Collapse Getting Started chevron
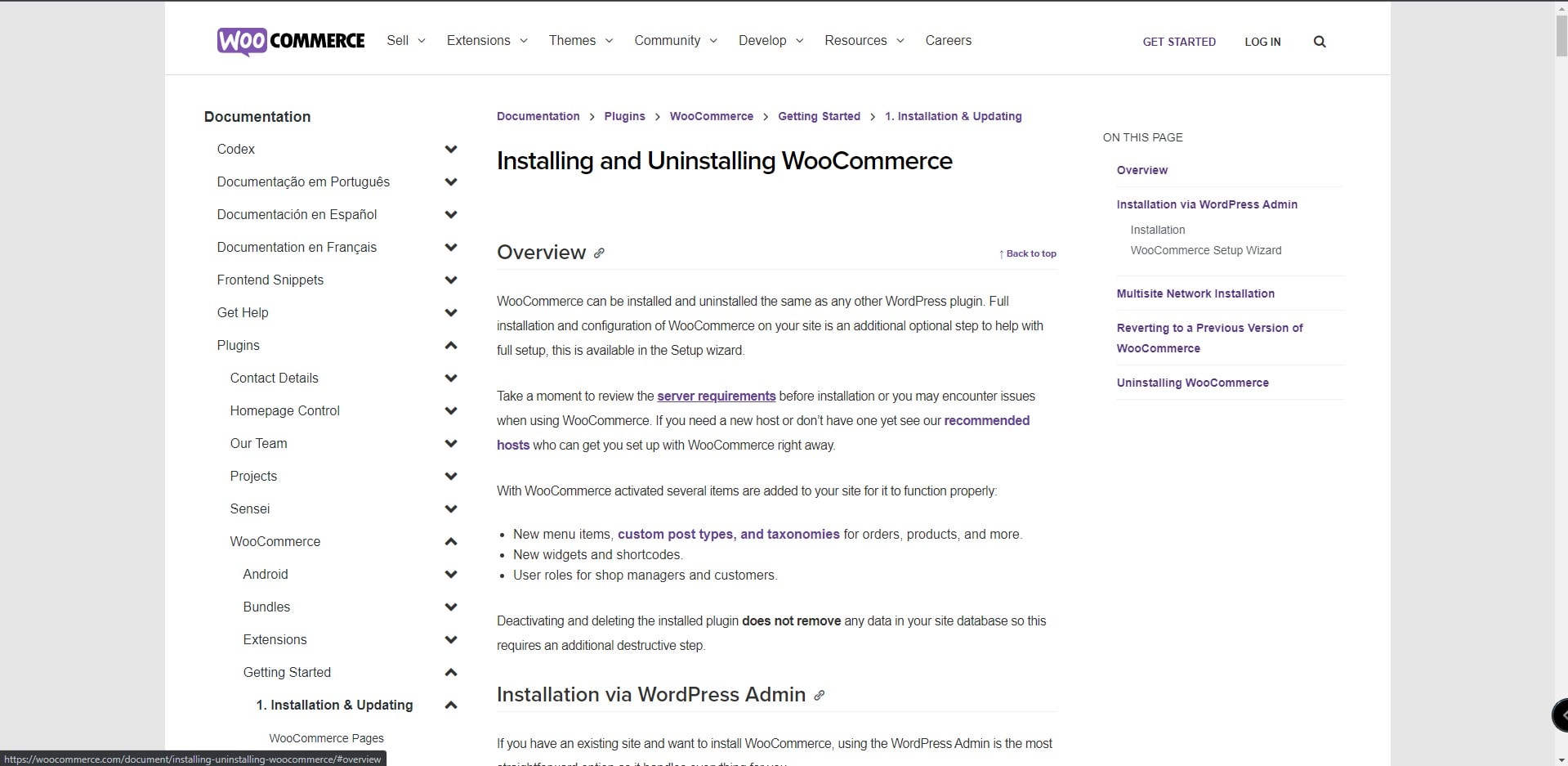The height and width of the screenshot is (766, 1568). pyautogui.click(x=451, y=673)
